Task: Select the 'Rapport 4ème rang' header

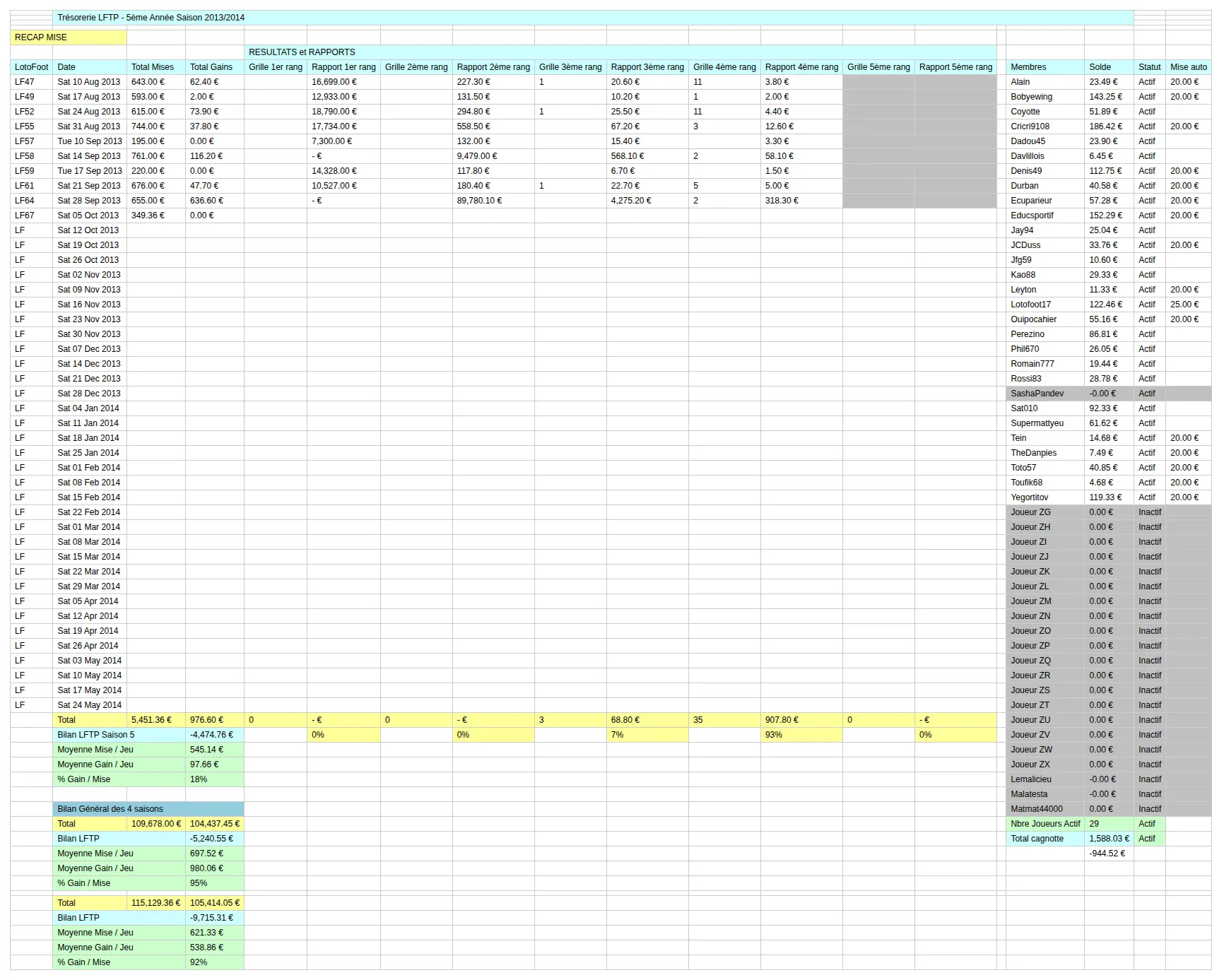Action: click(801, 67)
